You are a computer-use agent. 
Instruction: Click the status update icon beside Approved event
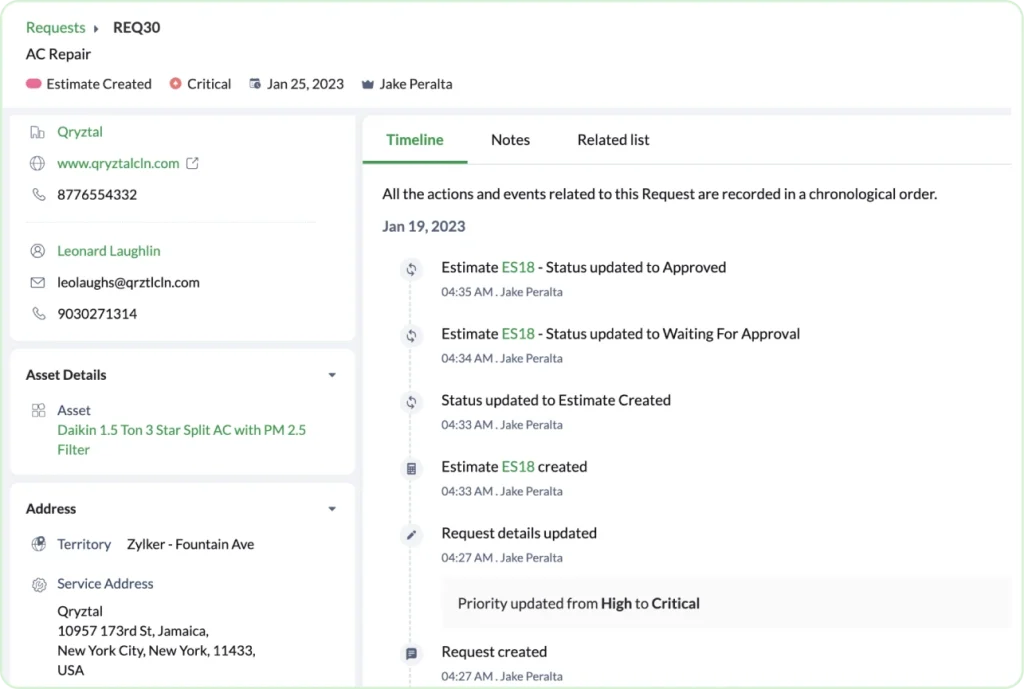411,268
